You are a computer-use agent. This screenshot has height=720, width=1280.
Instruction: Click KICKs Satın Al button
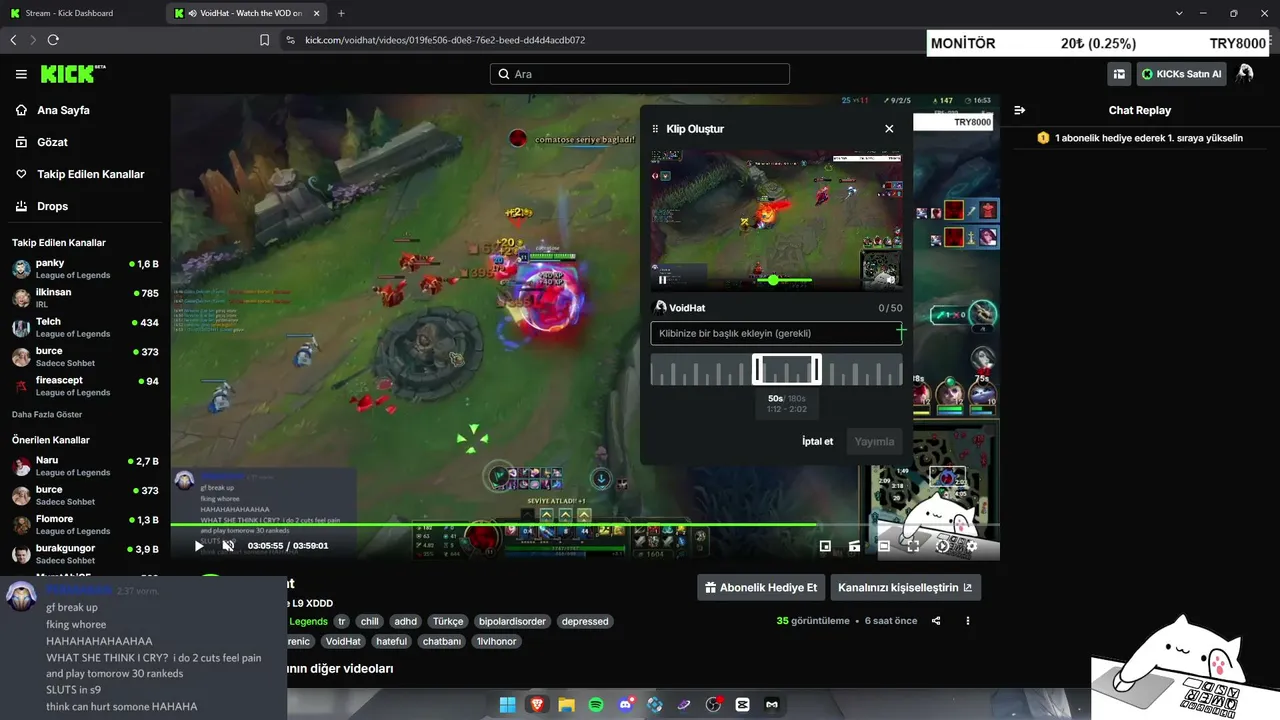(1182, 74)
